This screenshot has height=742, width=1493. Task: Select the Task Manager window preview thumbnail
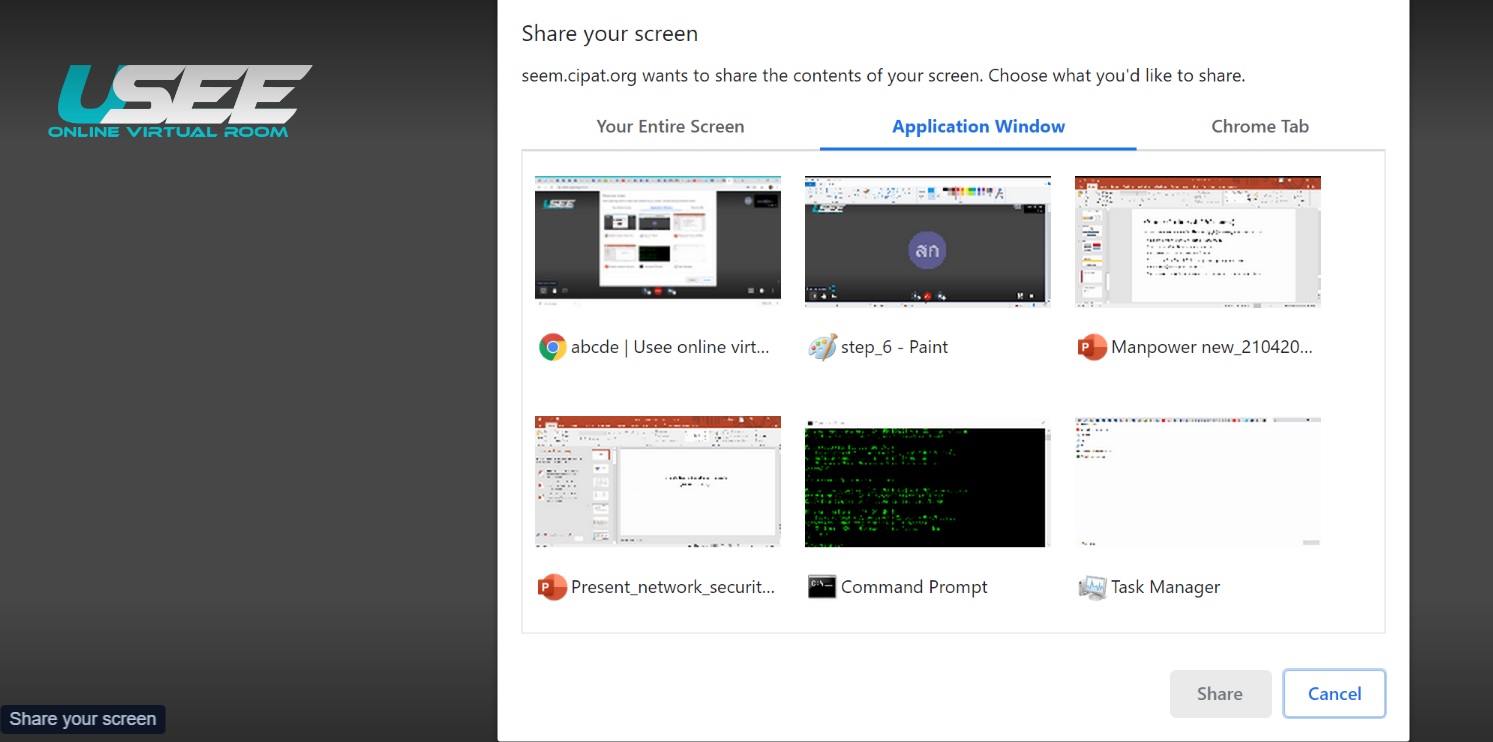(x=1198, y=481)
